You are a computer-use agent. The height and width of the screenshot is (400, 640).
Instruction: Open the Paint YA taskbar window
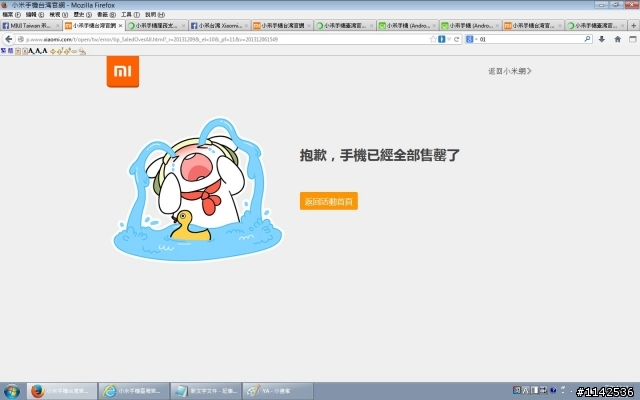278,391
